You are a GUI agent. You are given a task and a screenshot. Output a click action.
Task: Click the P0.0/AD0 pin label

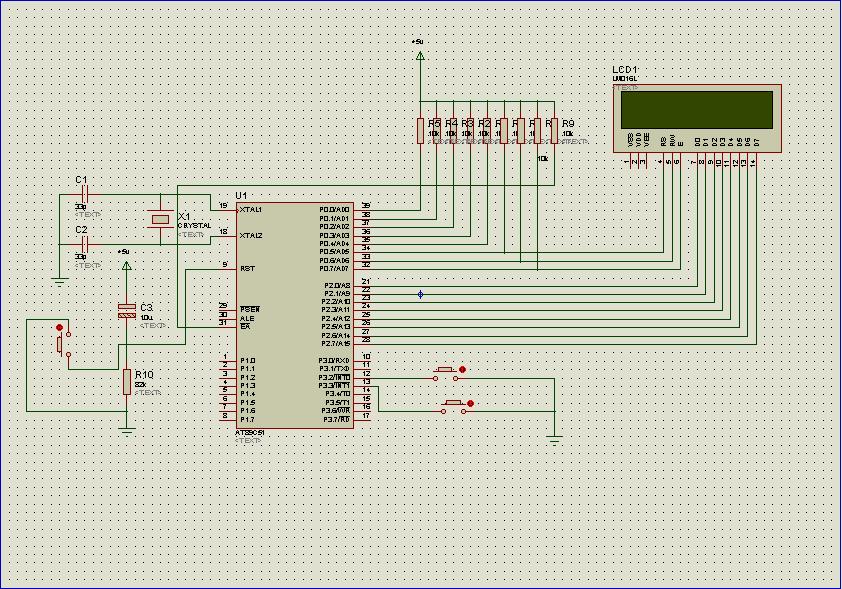tap(334, 210)
